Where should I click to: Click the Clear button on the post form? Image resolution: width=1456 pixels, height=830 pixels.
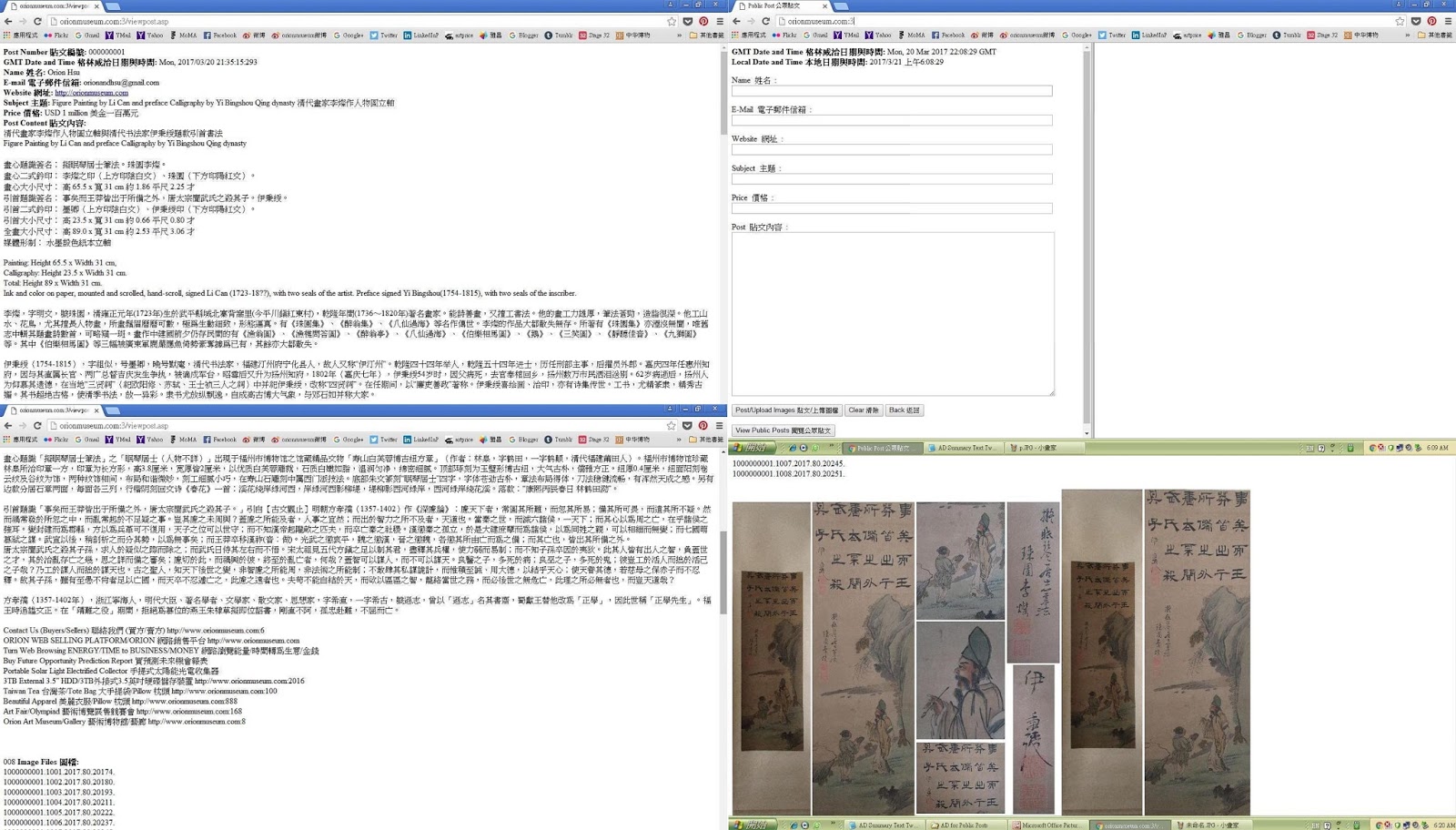coord(864,410)
